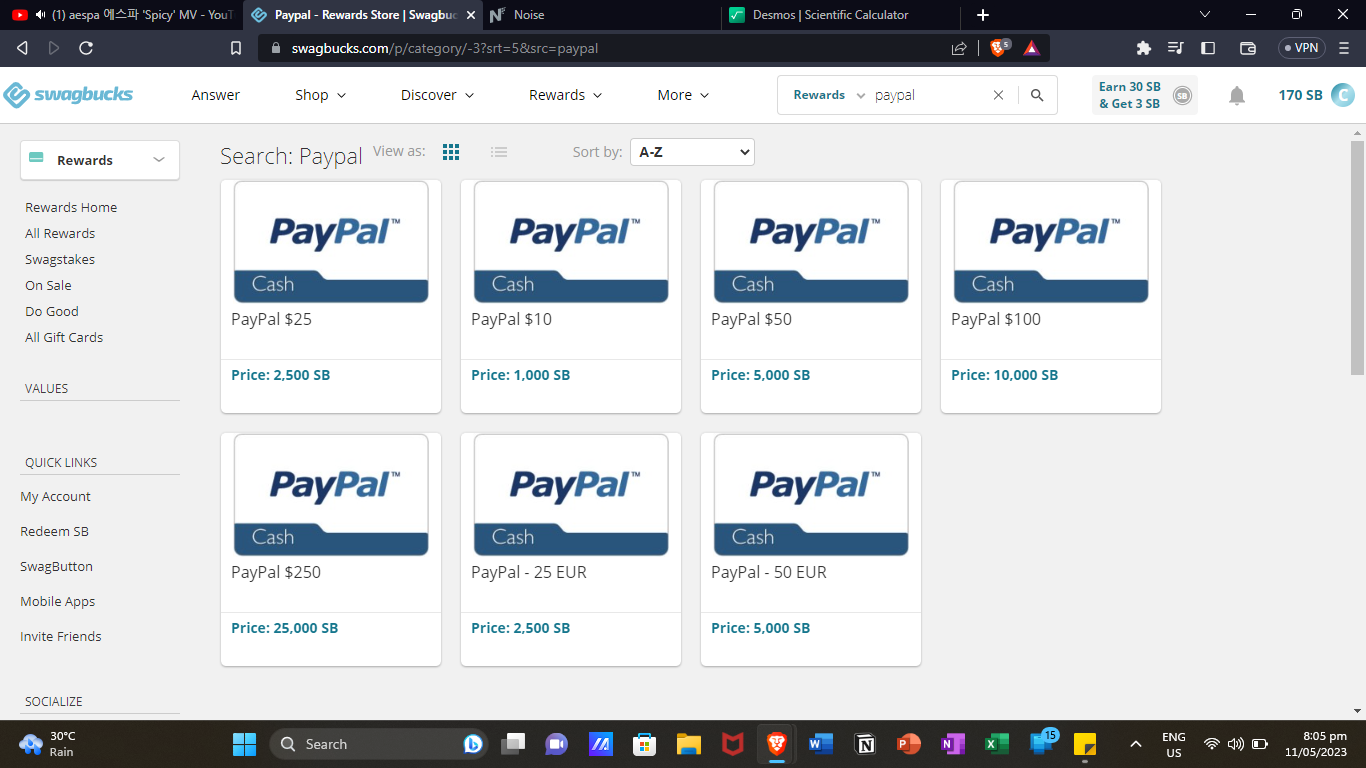The height and width of the screenshot is (768, 1366).
Task: Expand the sidebar Rewards selector
Action: coord(100,160)
